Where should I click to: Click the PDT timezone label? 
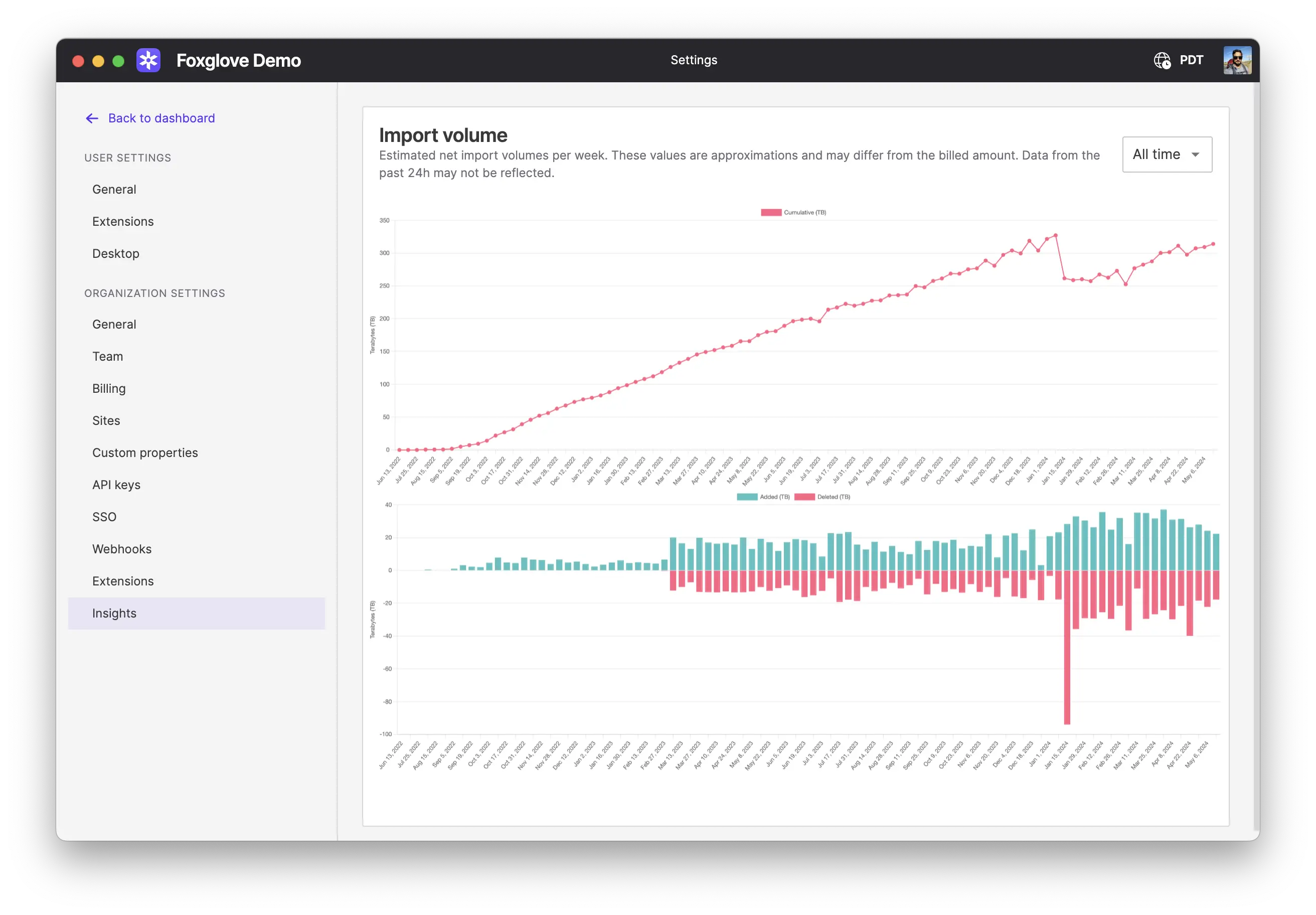click(x=1191, y=60)
